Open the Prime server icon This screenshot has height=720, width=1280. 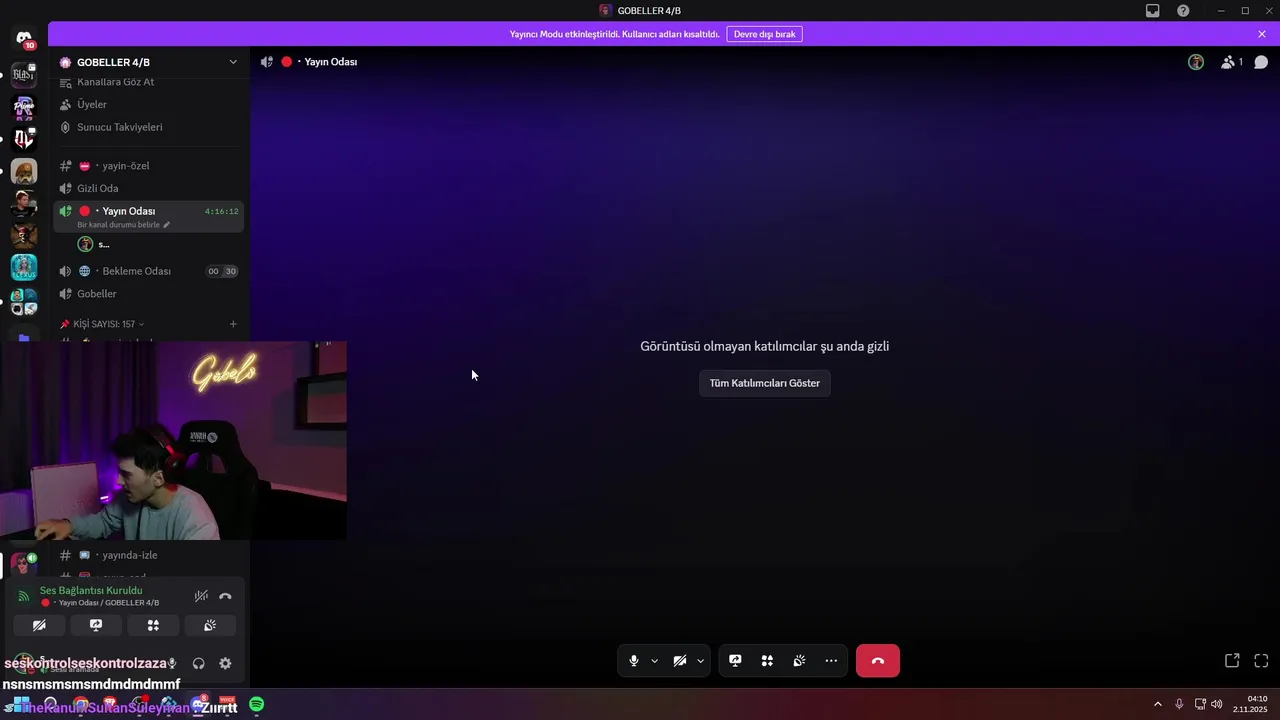tap(24, 107)
